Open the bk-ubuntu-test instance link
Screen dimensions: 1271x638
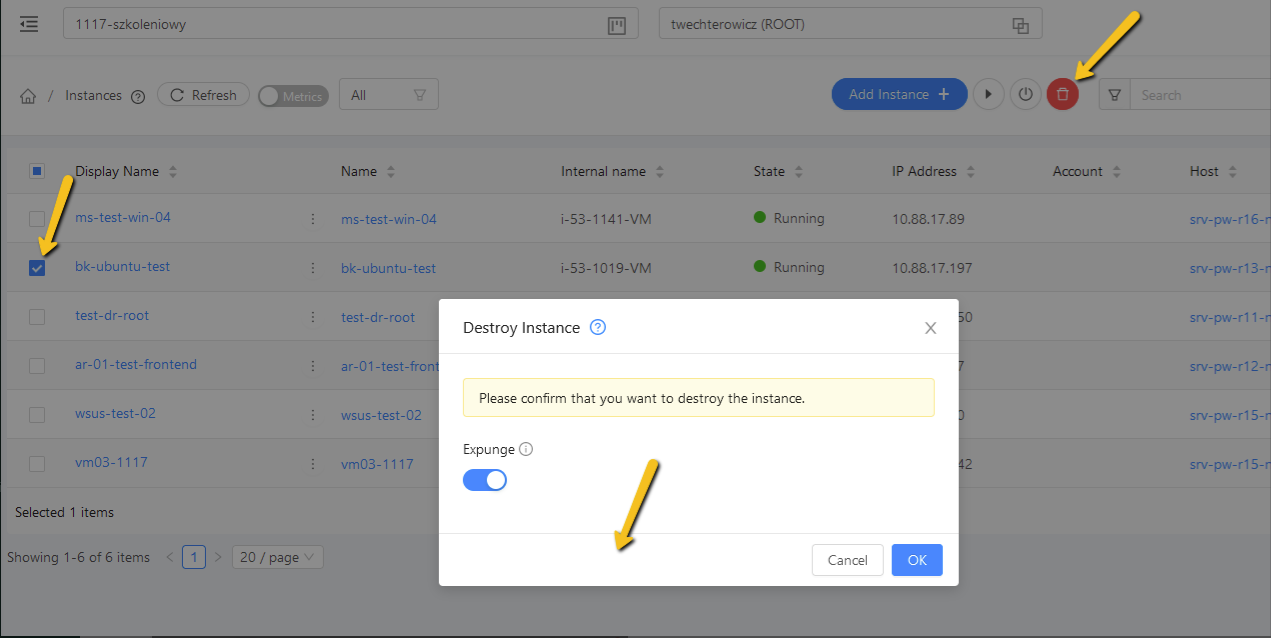coord(123,267)
